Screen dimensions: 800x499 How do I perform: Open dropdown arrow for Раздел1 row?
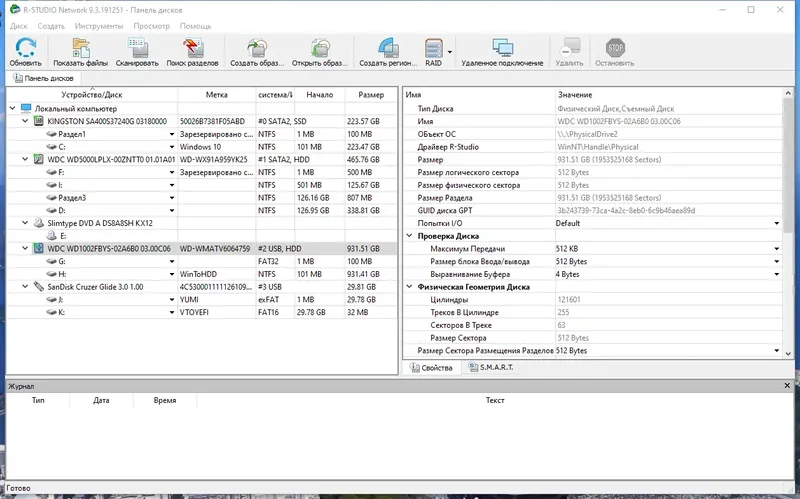(x=172, y=134)
